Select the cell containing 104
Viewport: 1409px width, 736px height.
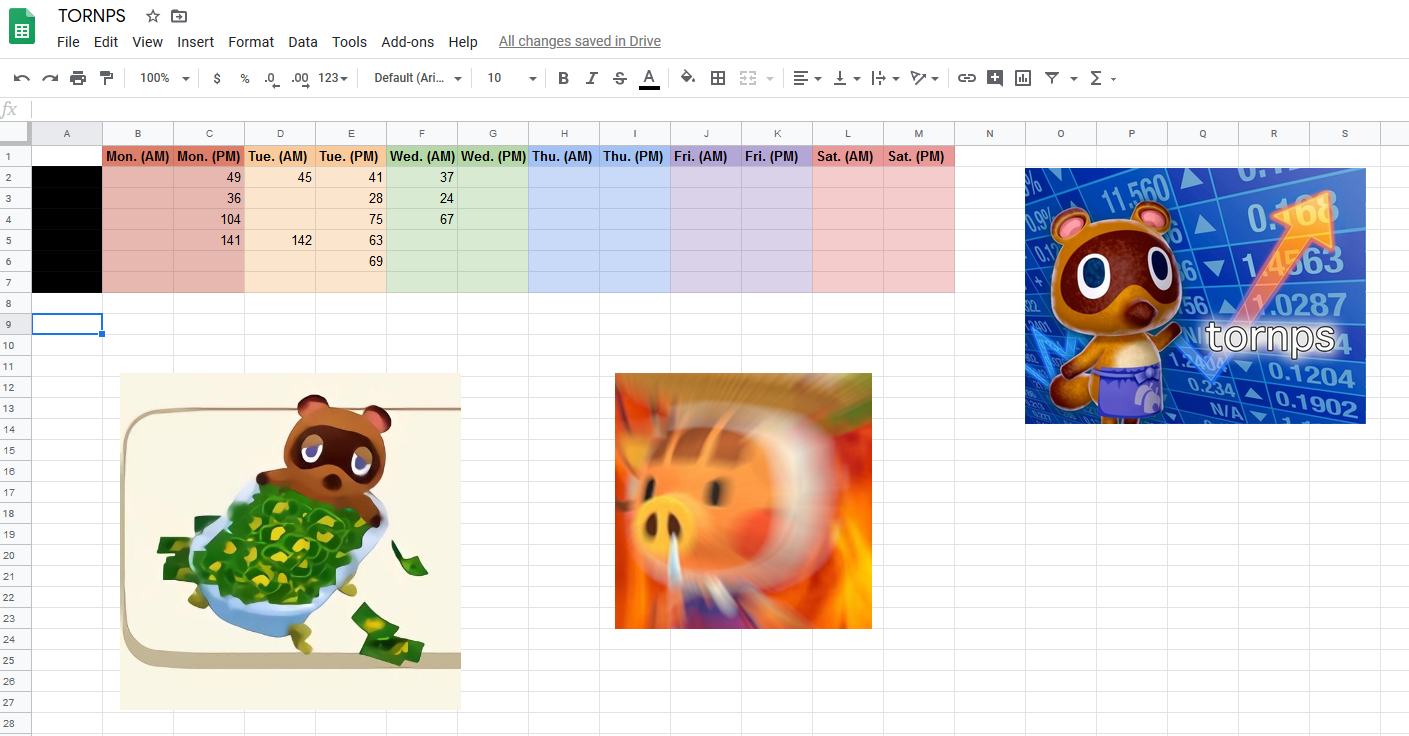pos(209,219)
